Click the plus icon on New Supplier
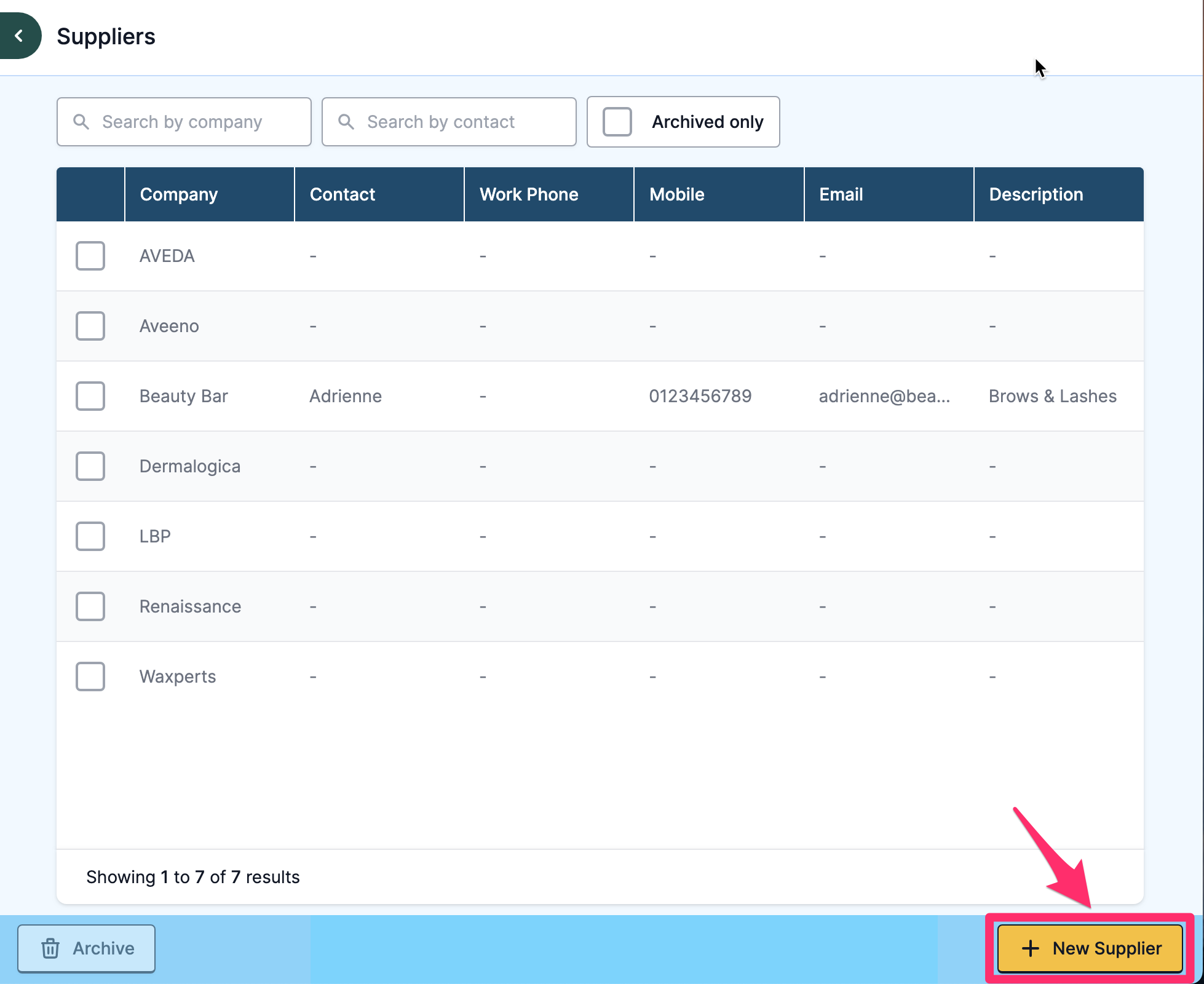This screenshot has width=1204, height=984. click(x=1031, y=948)
